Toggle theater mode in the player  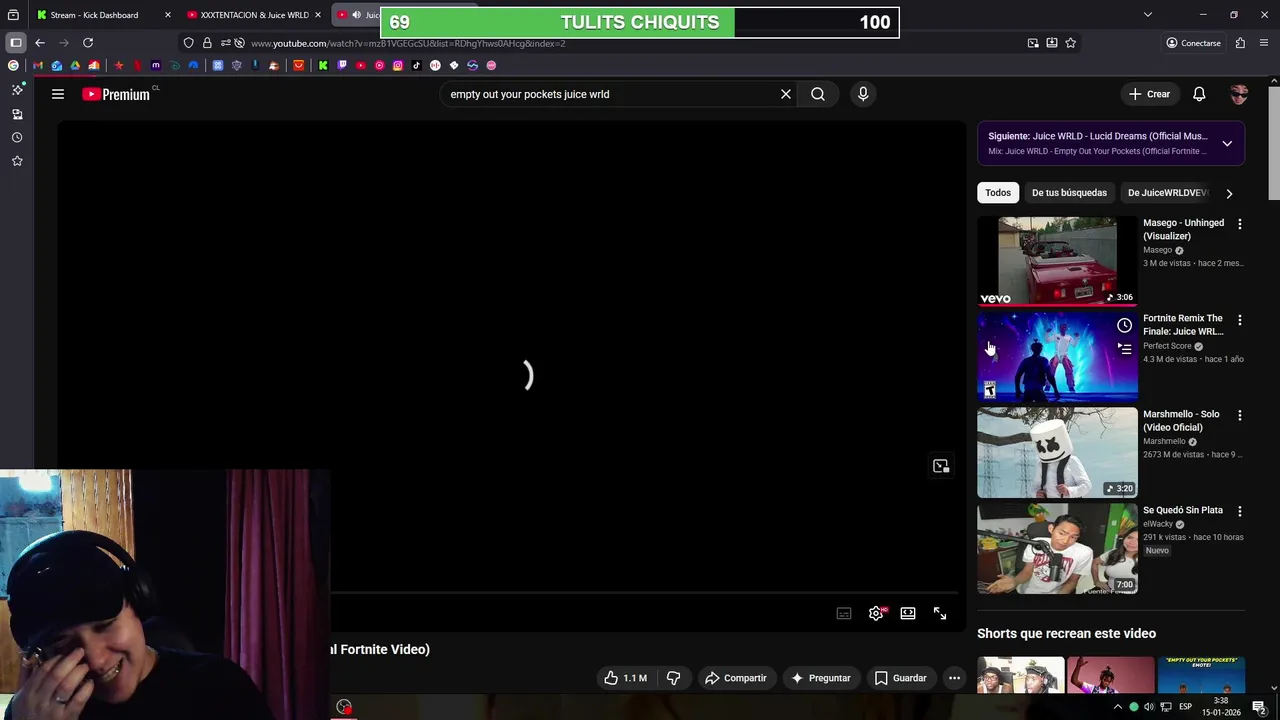tap(908, 613)
